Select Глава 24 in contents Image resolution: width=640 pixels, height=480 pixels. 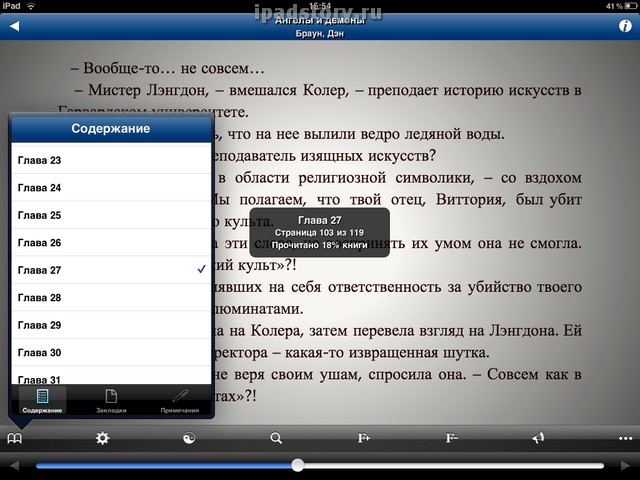(111, 187)
